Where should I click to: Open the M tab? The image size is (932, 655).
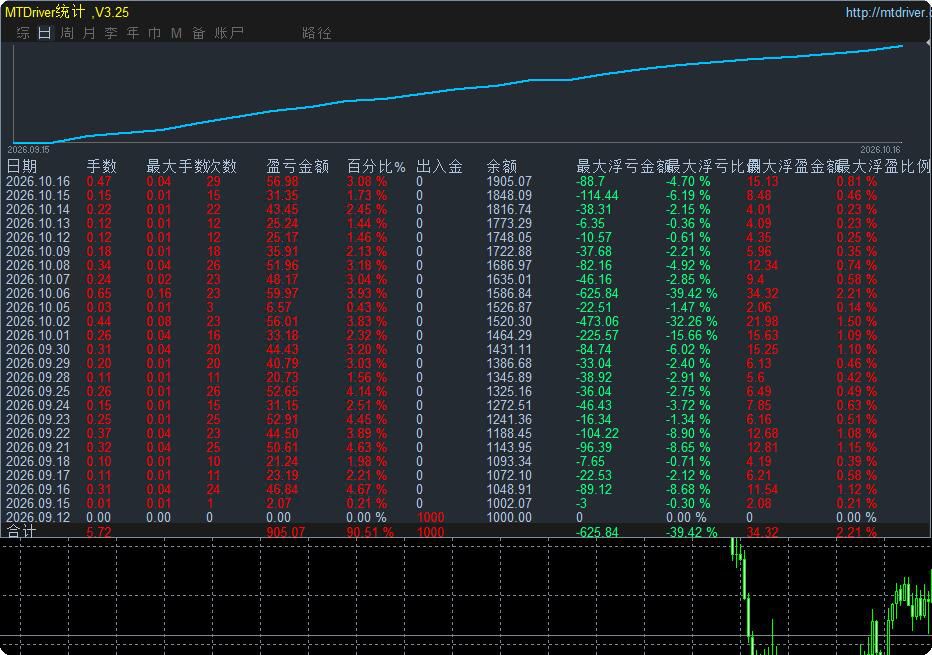[177, 33]
